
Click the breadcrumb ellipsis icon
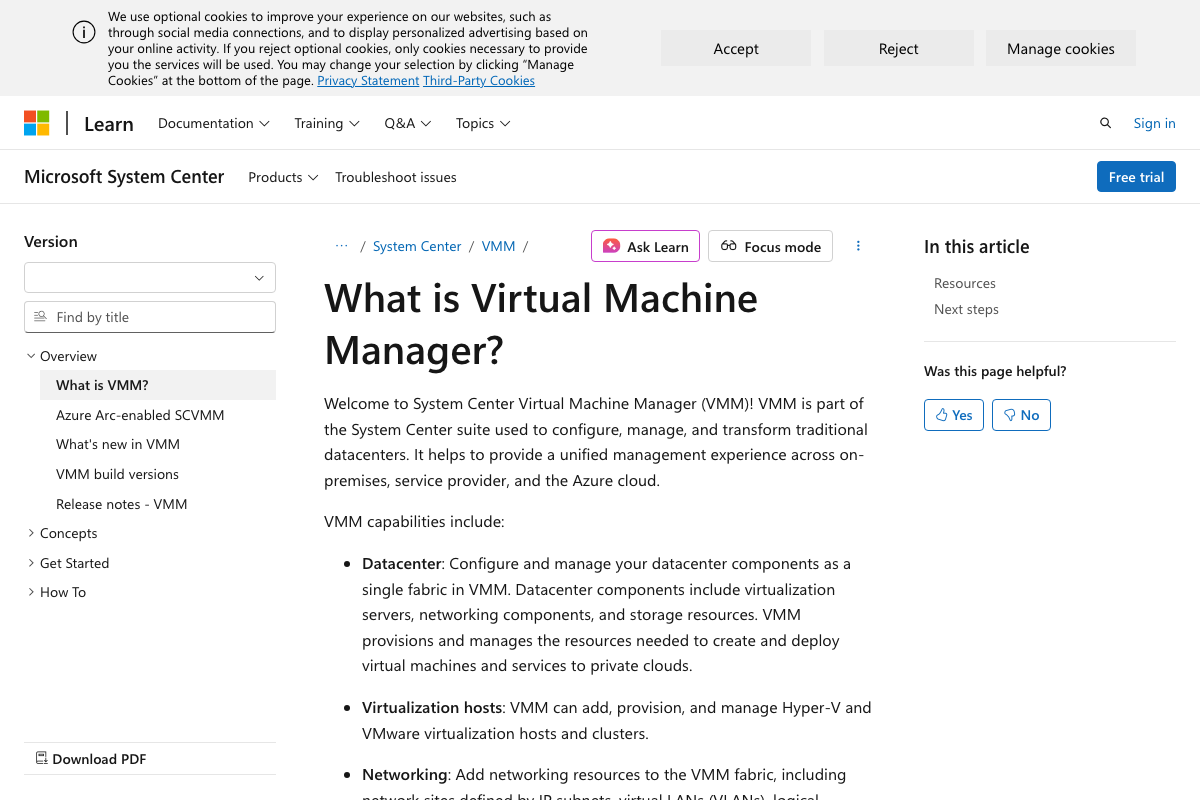pos(342,246)
